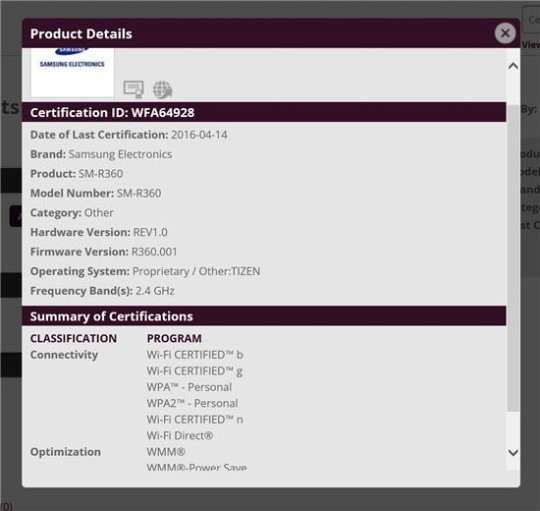
Task: Click the Model Number SM-R360 text
Action: coord(96,193)
